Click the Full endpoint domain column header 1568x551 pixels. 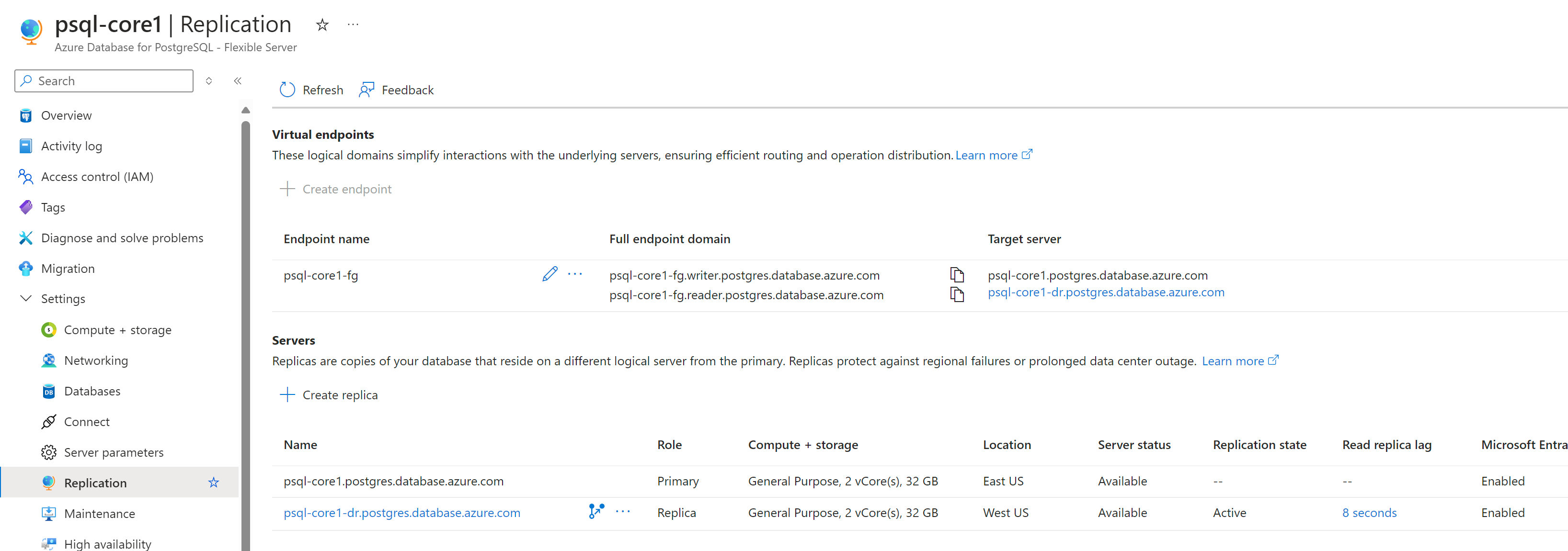[670, 239]
